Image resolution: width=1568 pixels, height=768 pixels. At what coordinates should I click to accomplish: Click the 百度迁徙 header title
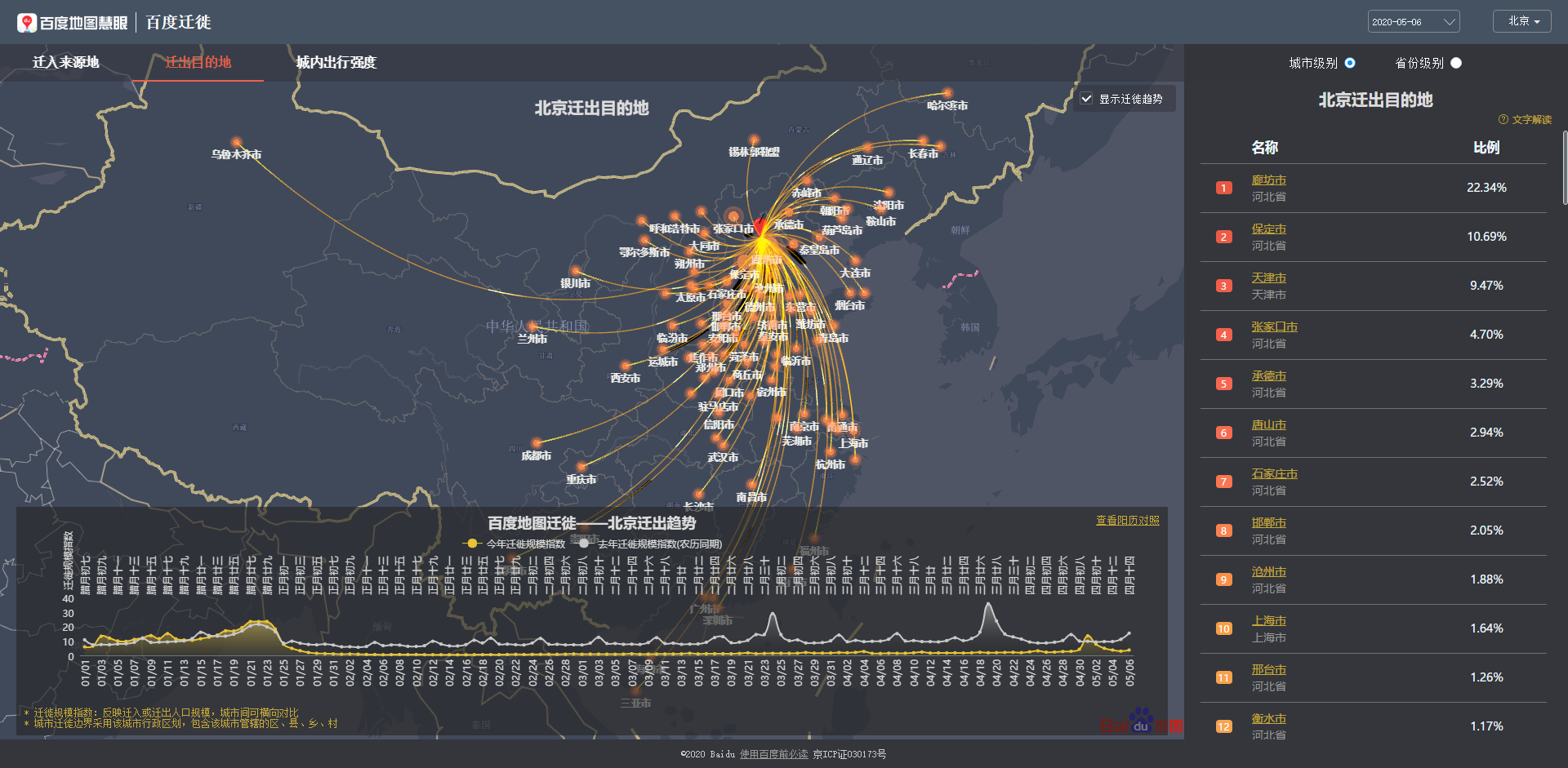[178, 22]
